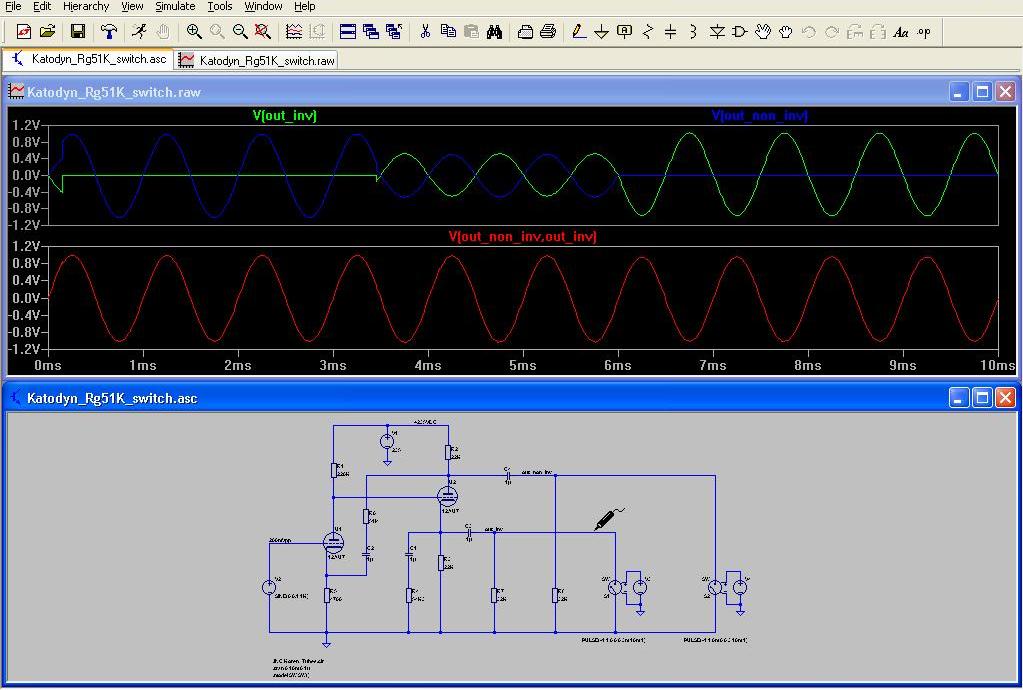Image resolution: width=1023 pixels, height=690 pixels.
Task: Click the Print icon in the toolbar
Action: tap(548, 31)
